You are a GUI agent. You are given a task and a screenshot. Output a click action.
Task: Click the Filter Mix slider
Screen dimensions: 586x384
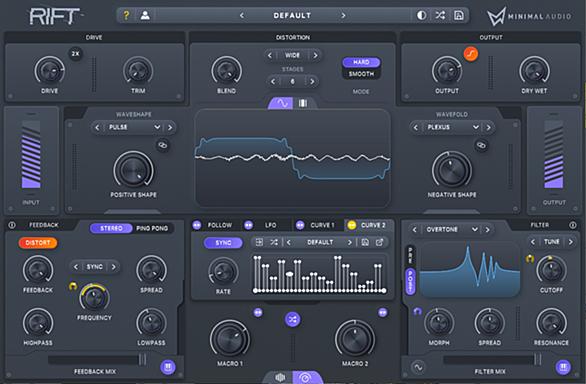click(493, 360)
